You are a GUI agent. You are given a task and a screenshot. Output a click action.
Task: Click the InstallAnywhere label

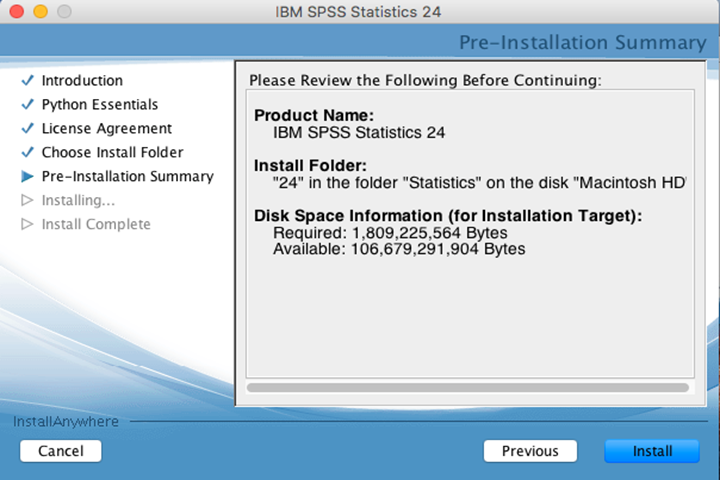[66, 422]
